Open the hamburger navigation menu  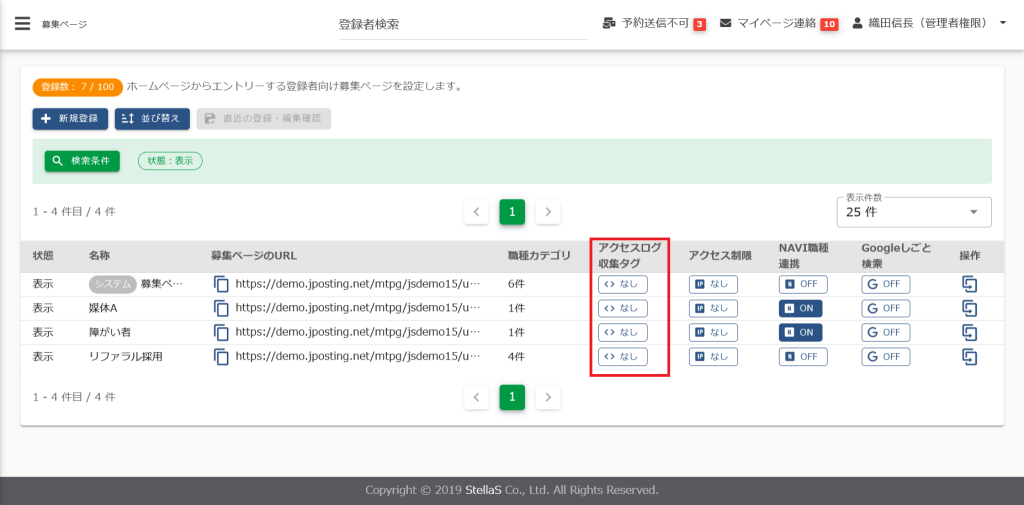point(22,23)
